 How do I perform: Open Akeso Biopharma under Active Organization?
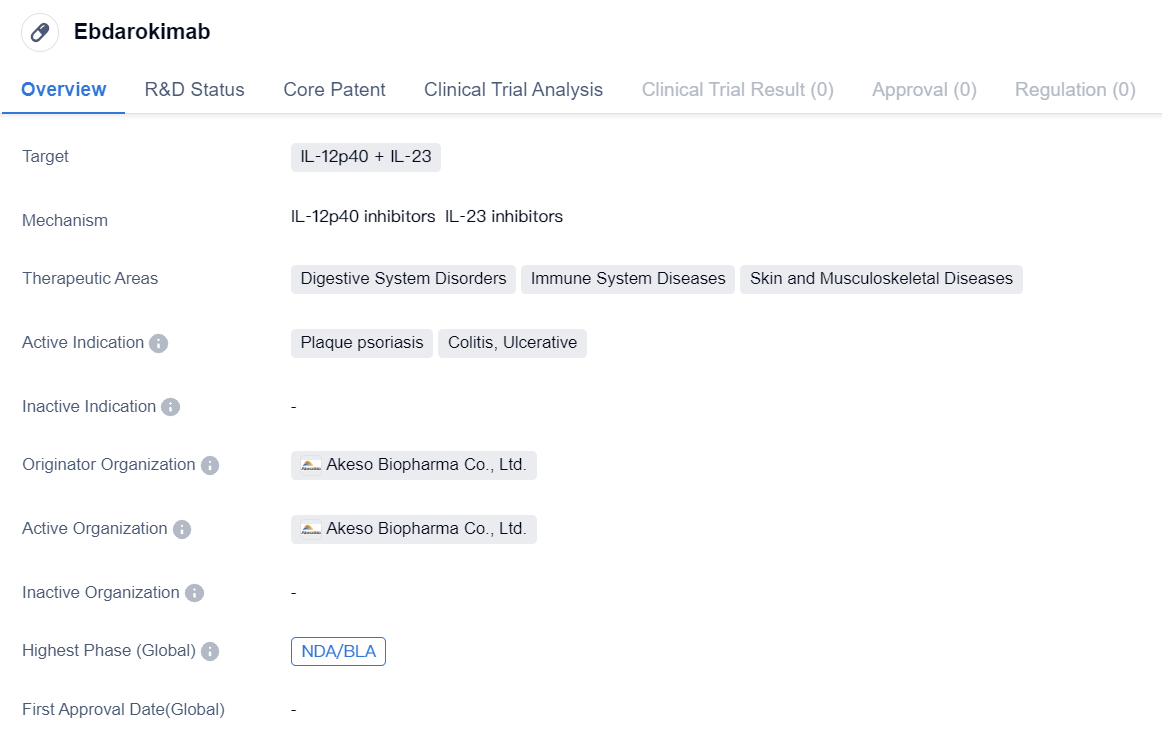(425, 529)
